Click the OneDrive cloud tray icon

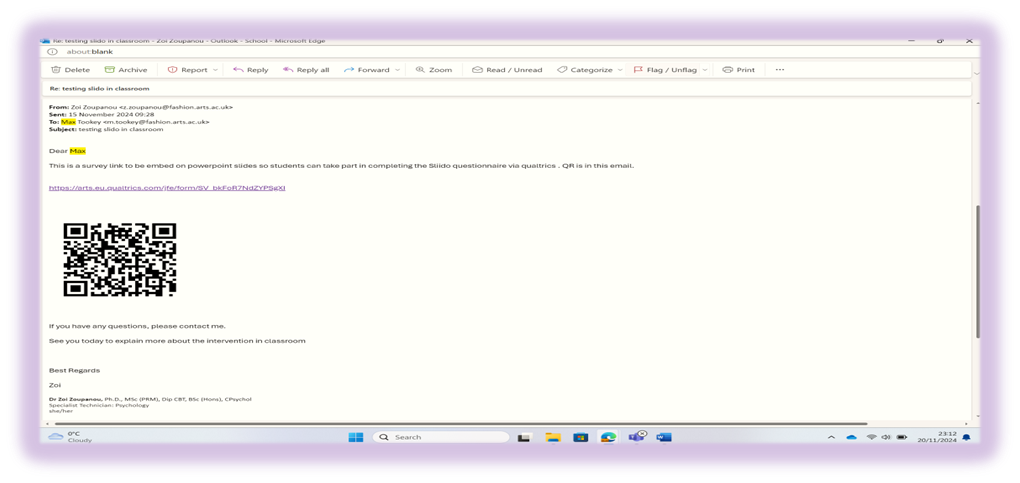852,437
